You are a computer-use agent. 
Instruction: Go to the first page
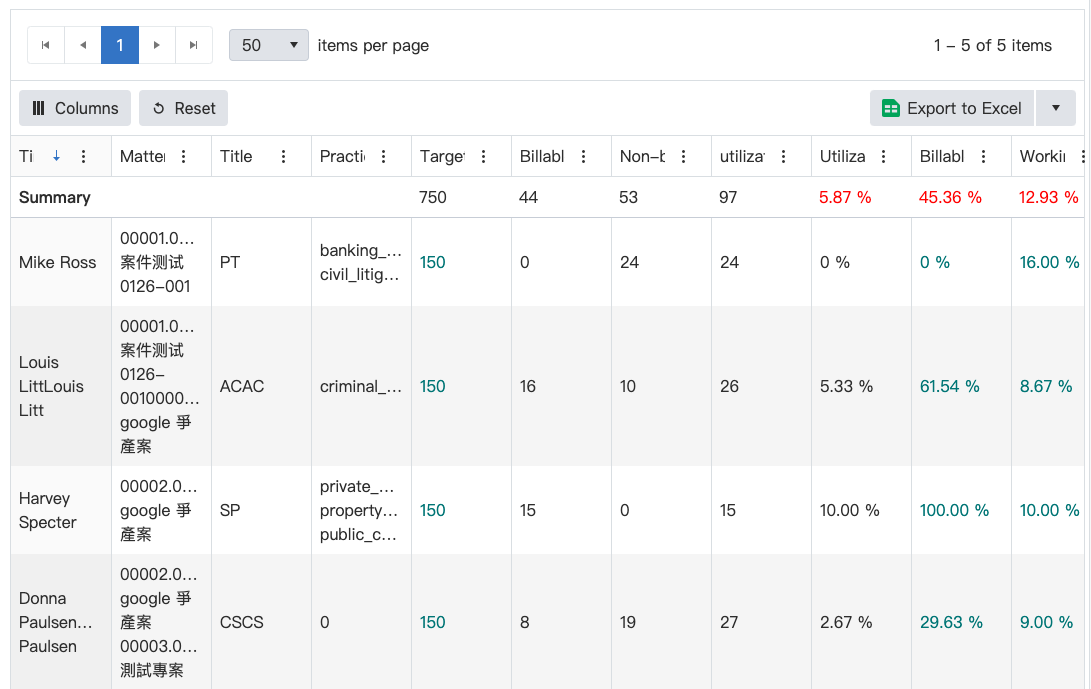tap(45, 45)
